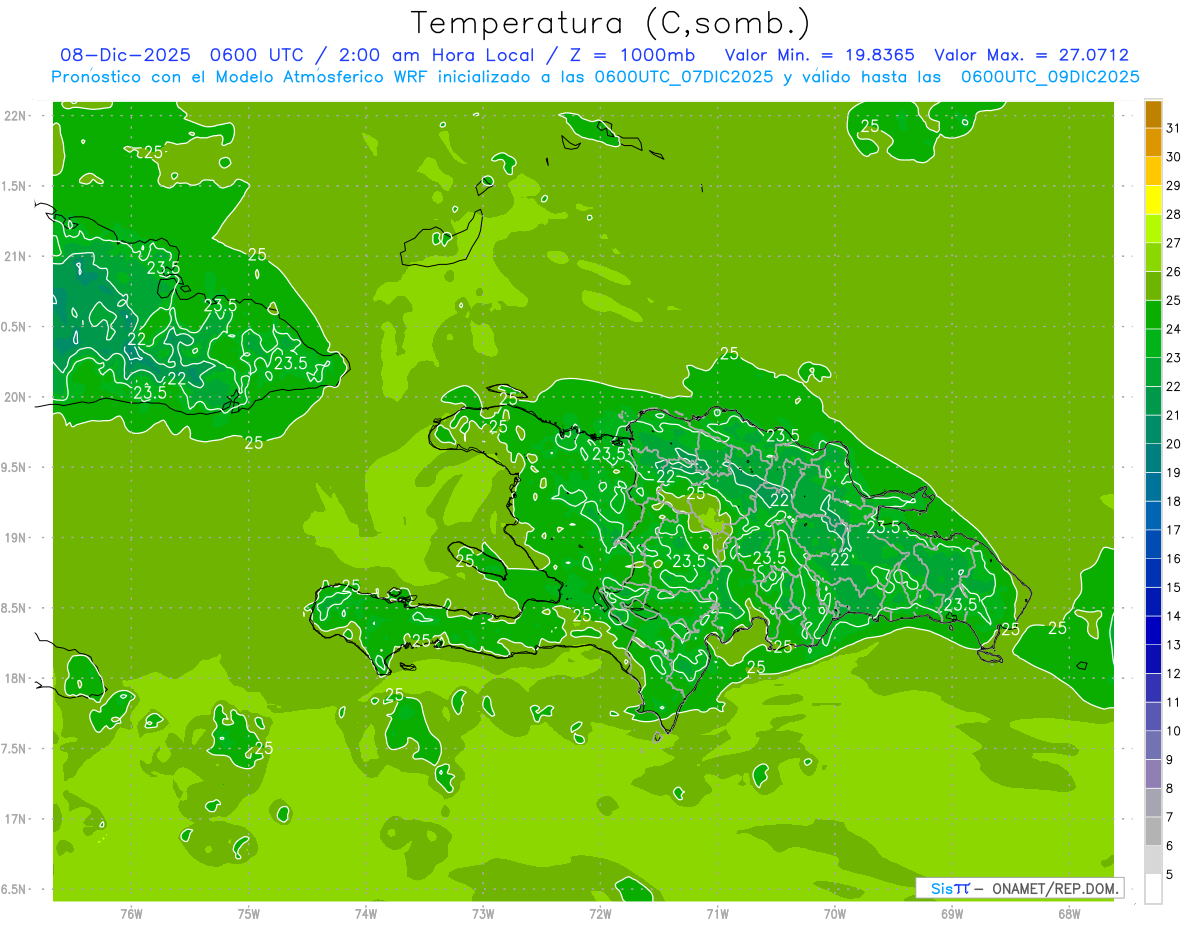
Task: Click the 73W longitude axis label
Action: pos(483,914)
